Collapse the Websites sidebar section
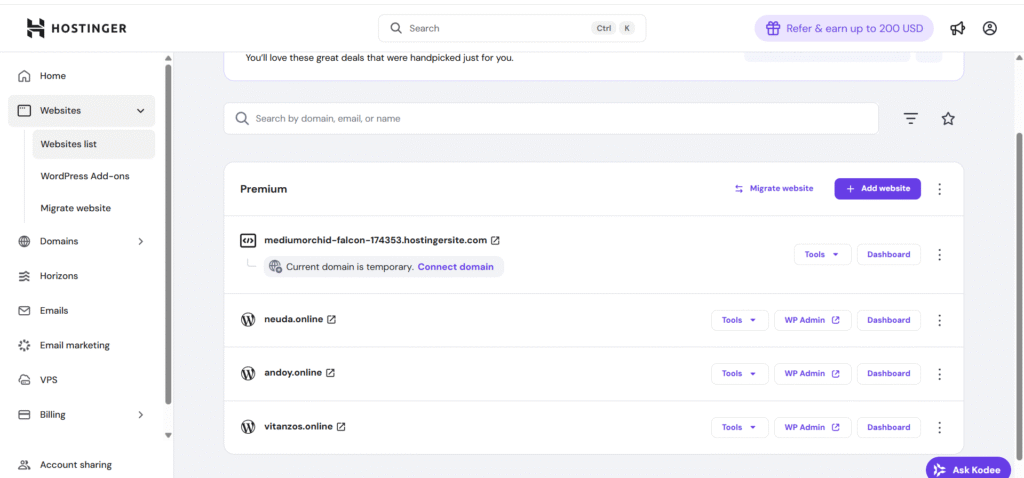 point(141,111)
